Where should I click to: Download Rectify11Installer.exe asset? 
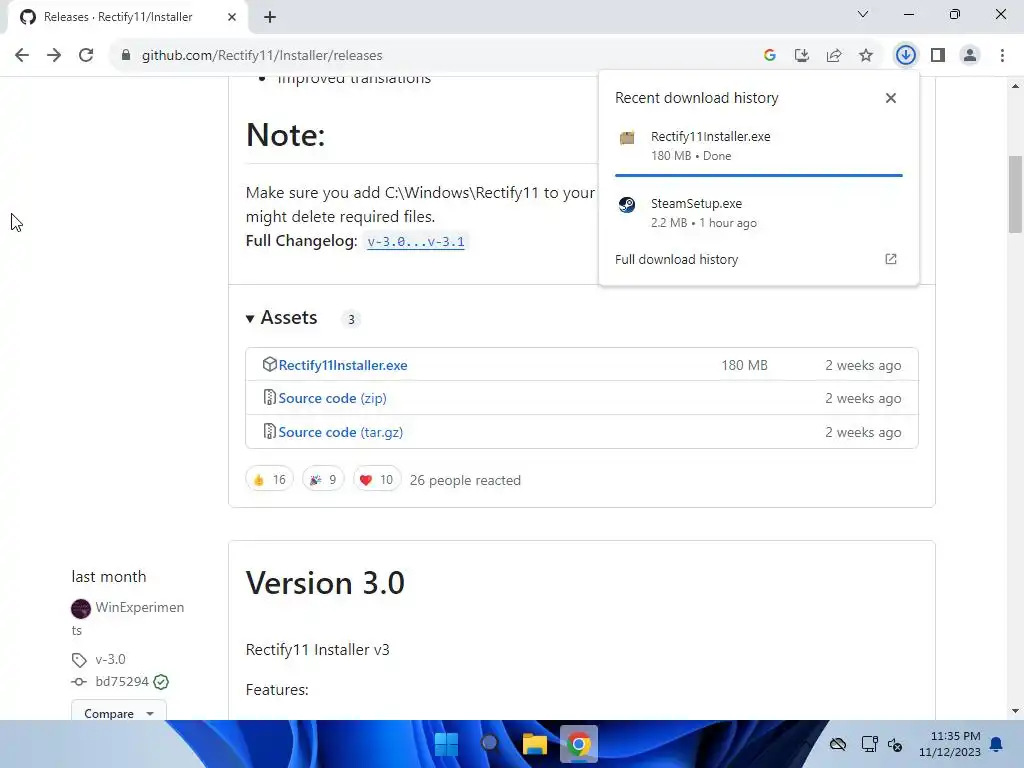coord(343,365)
